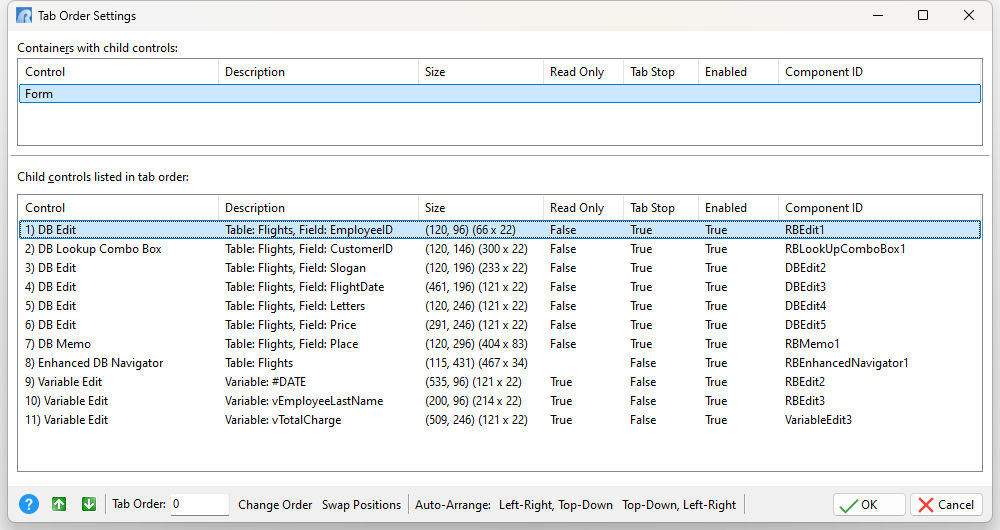The image size is (1000, 530).
Task: Click 'Variable: vTotalCharge' cell
Action: click(x=283, y=420)
